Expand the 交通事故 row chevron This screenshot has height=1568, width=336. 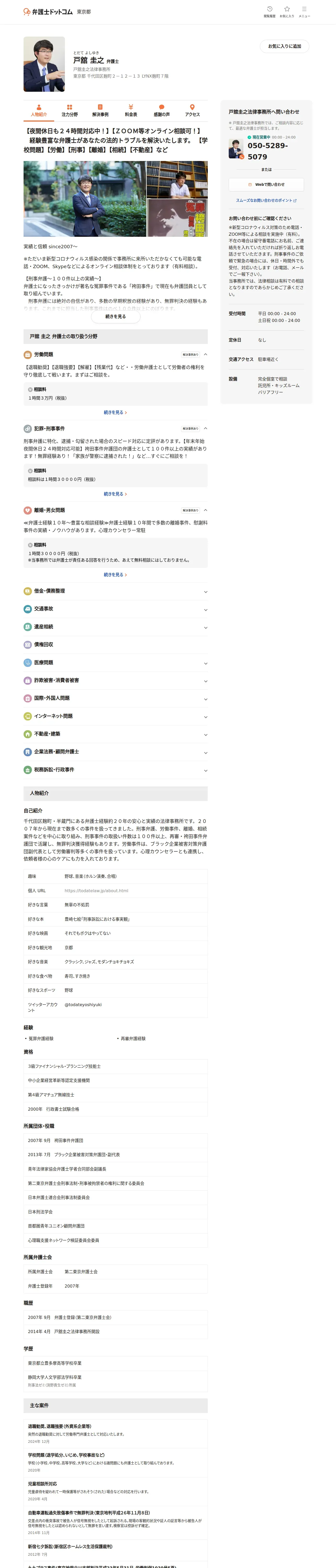[205, 609]
